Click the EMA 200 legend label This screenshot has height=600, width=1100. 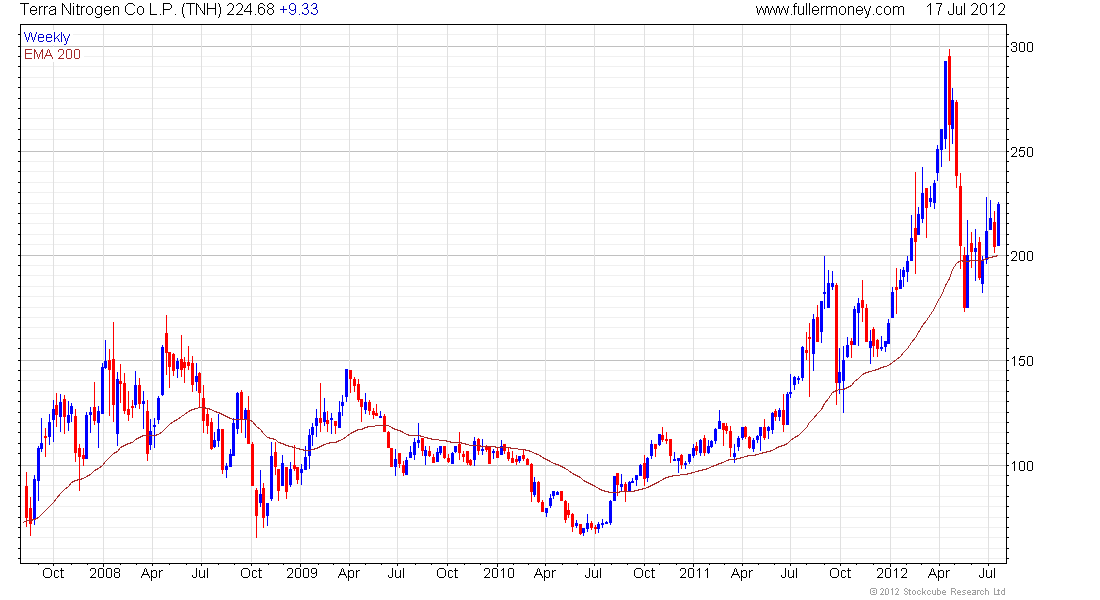click(53, 55)
